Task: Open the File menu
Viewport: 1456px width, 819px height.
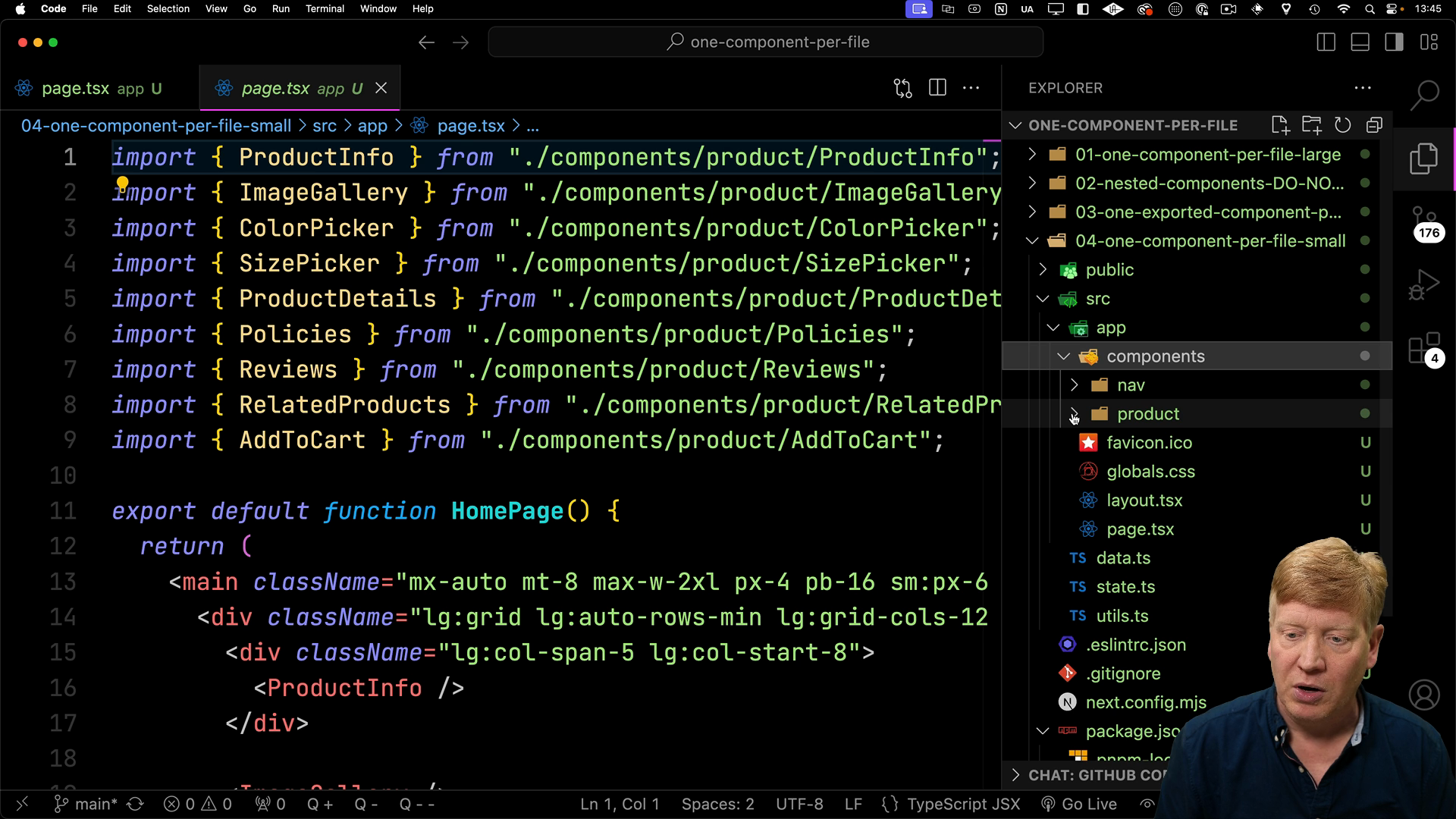Action: (89, 9)
